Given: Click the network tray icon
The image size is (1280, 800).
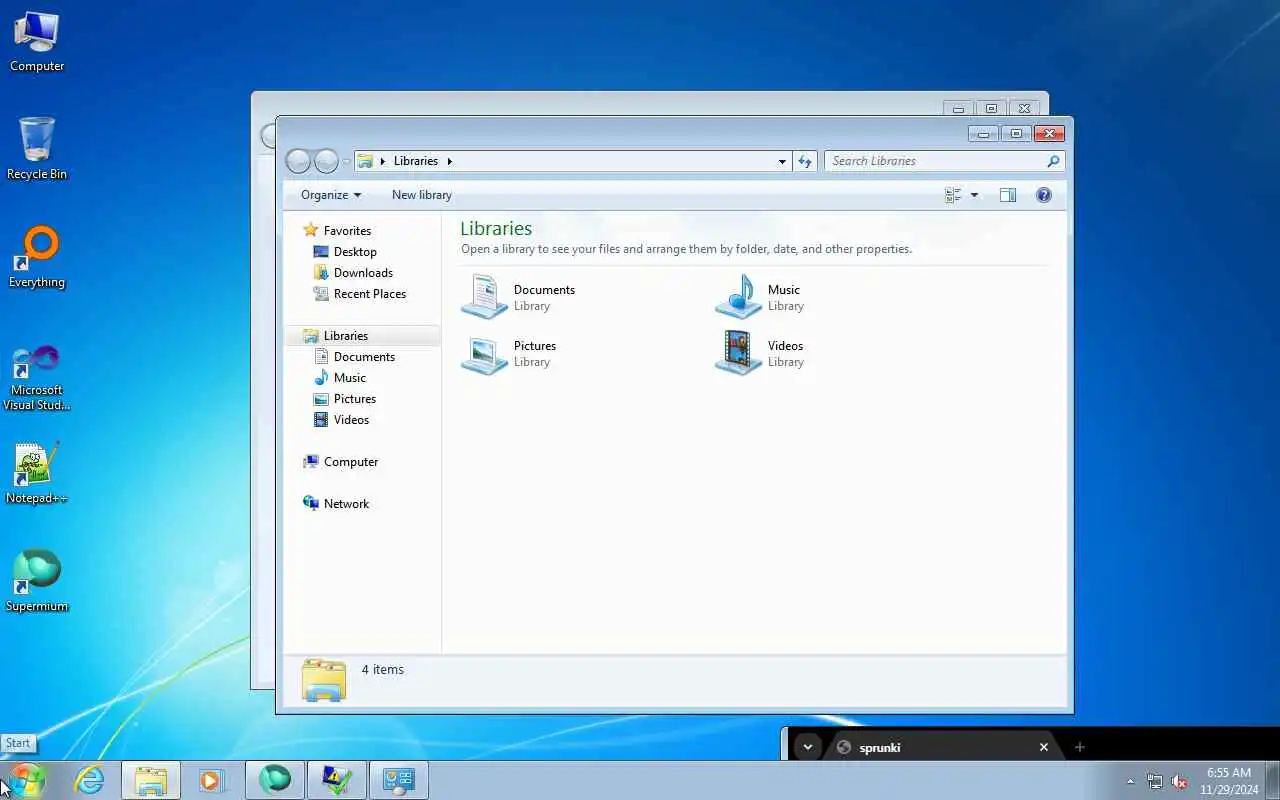Looking at the screenshot, I should click(1155, 781).
